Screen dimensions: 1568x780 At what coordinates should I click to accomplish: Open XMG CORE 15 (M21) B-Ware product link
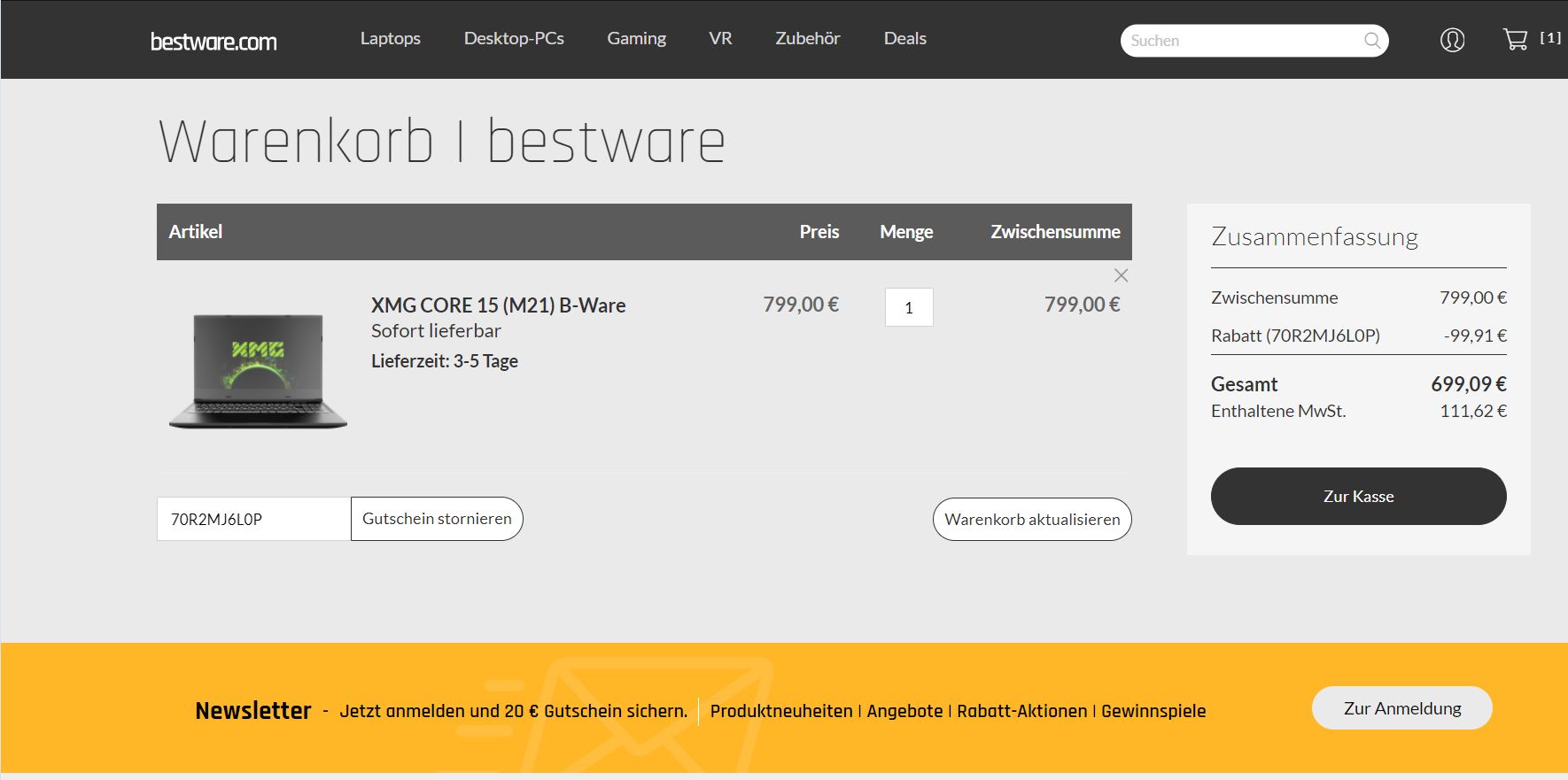[x=498, y=305]
